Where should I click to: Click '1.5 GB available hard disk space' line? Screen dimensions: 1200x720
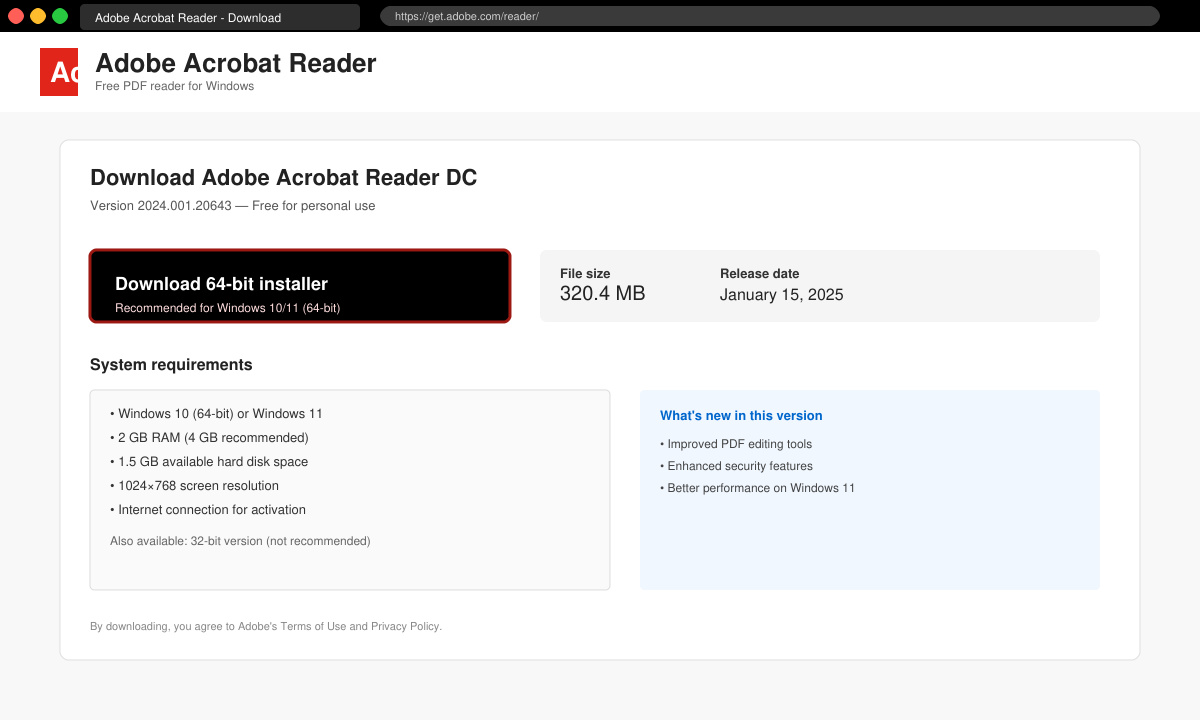click(x=209, y=462)
